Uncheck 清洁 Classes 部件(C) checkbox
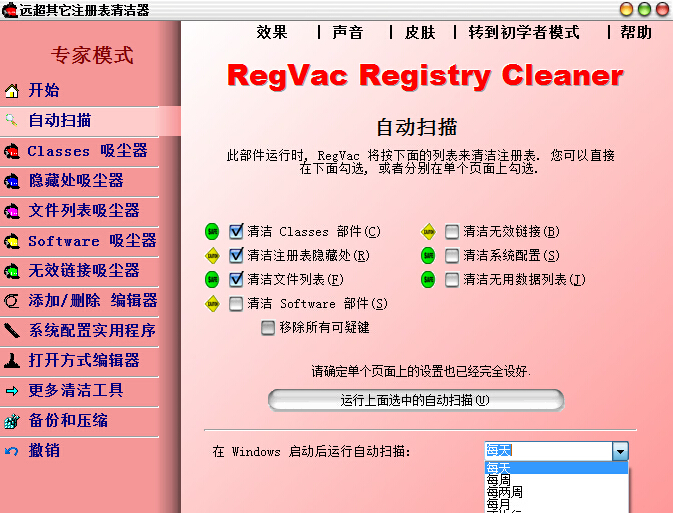673x513 pixels. (236, 231)
